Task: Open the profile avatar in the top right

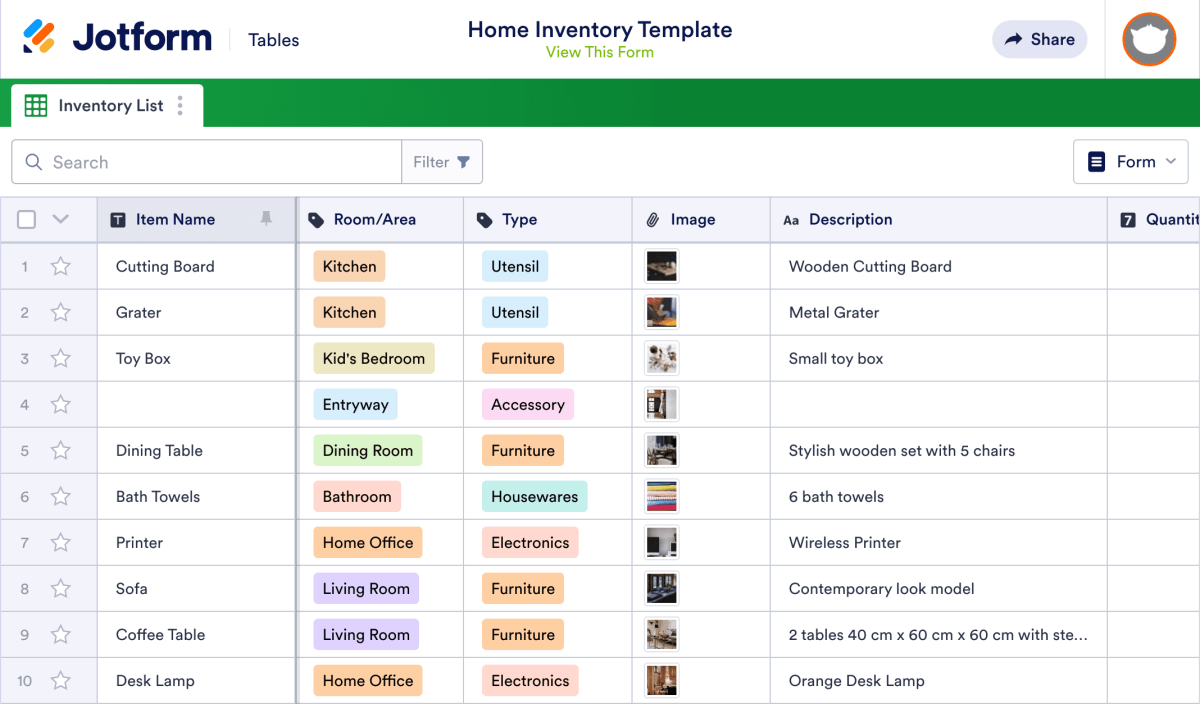Action: (1148, 40)
